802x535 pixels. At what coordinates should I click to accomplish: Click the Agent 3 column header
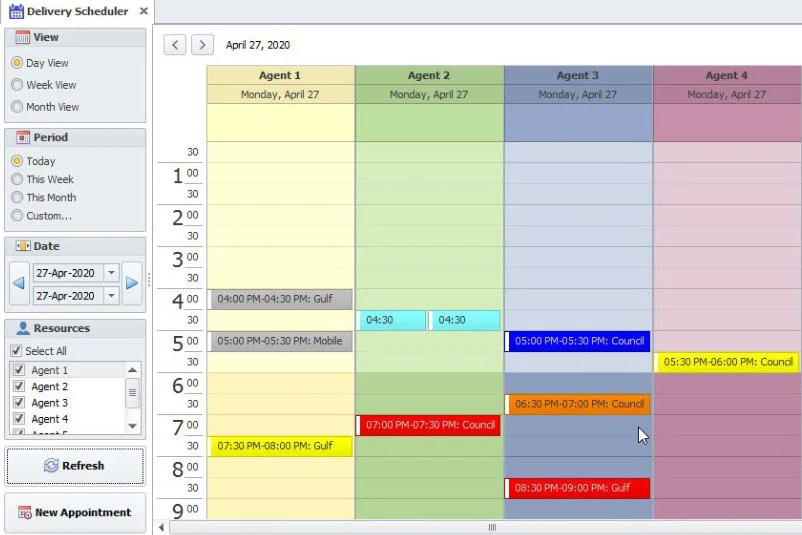[x=578, y=75]
